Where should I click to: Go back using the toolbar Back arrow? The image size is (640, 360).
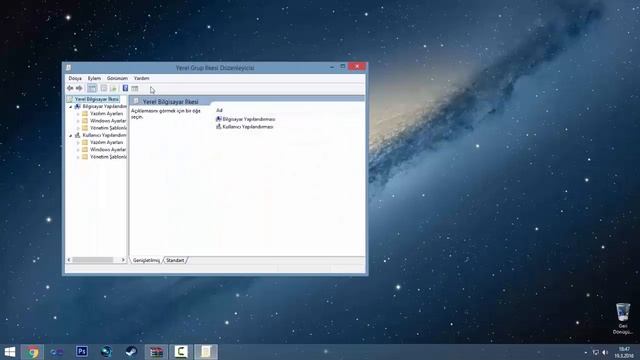[70, 88]
